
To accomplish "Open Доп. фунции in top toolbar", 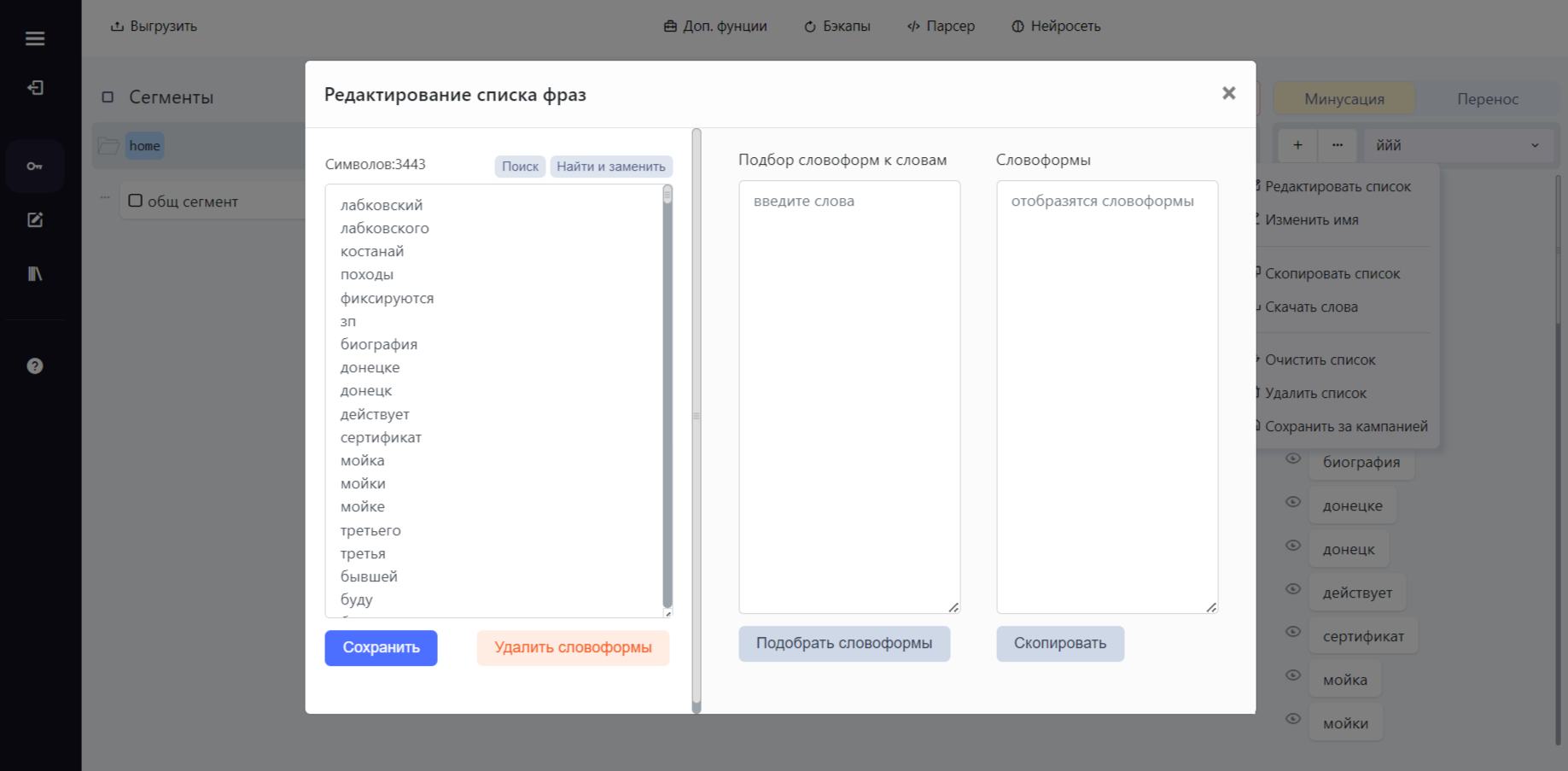I will point(715,26).
